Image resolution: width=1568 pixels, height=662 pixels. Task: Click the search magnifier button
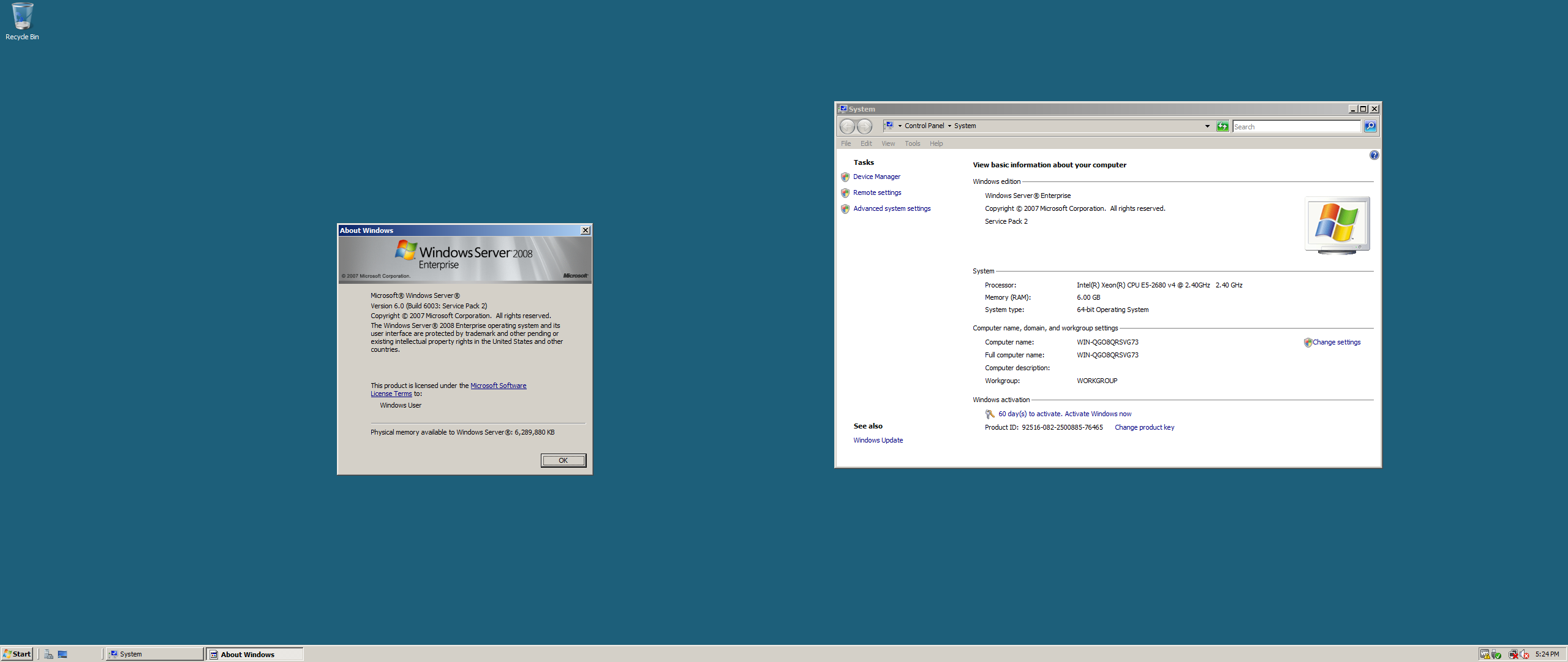pos(1370,126)
